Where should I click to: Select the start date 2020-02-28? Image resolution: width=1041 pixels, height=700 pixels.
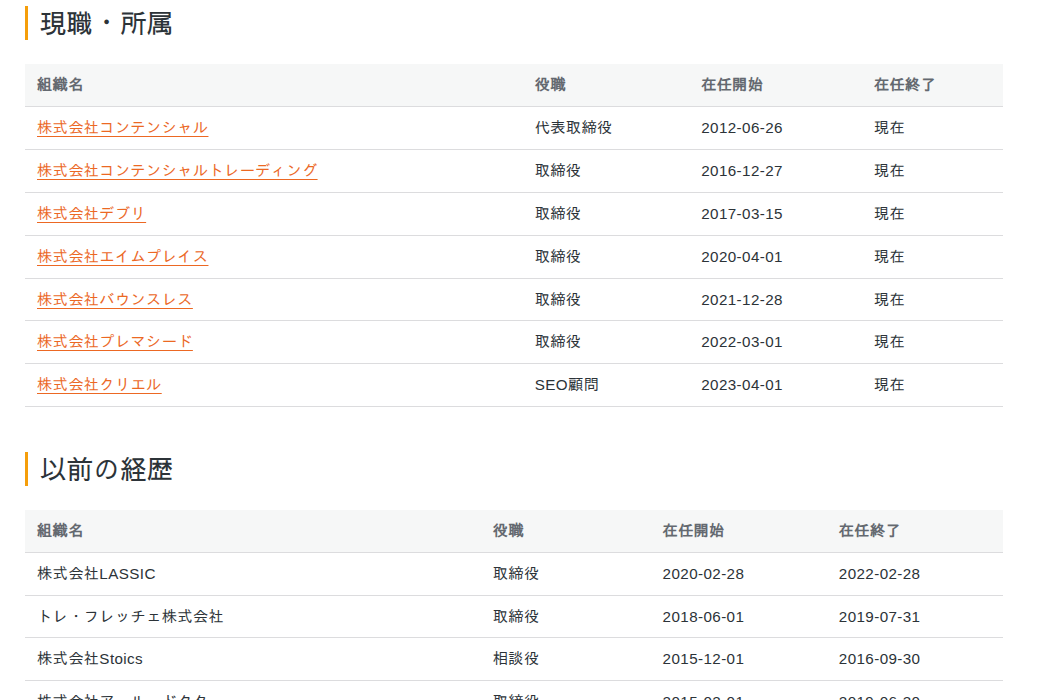pyautogui.click(x=703, y=574)
